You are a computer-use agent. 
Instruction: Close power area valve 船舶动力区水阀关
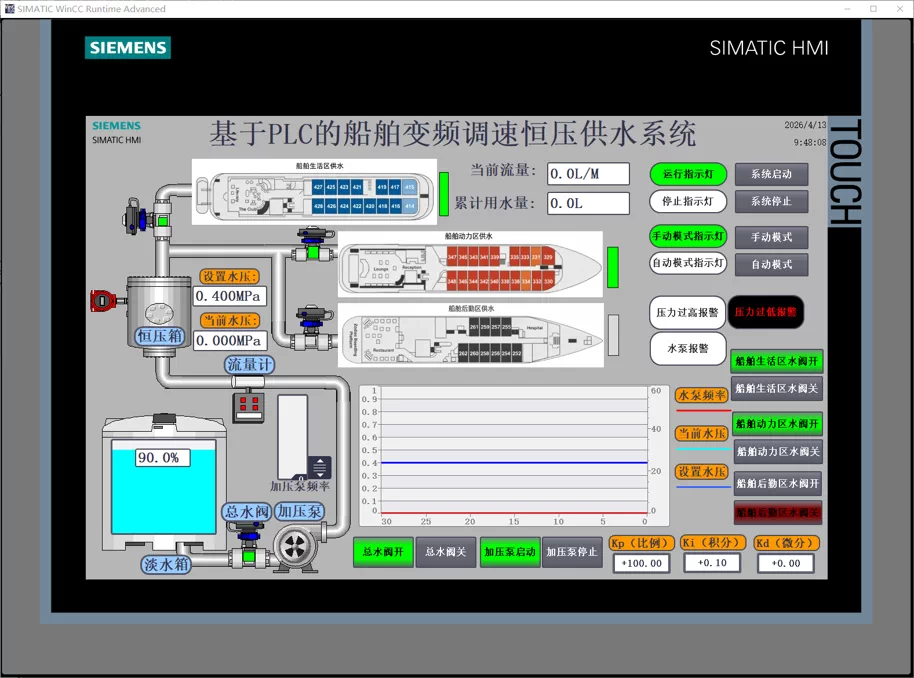(x=778, y=451)
